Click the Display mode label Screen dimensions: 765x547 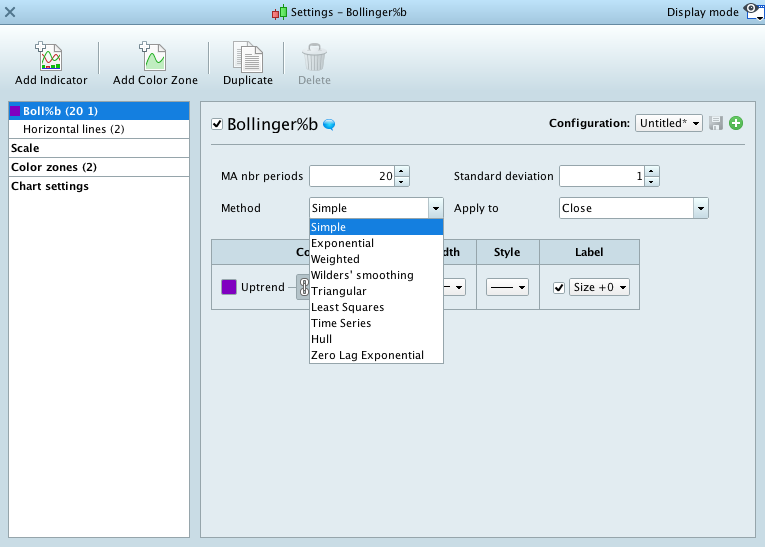click(703, 12)
